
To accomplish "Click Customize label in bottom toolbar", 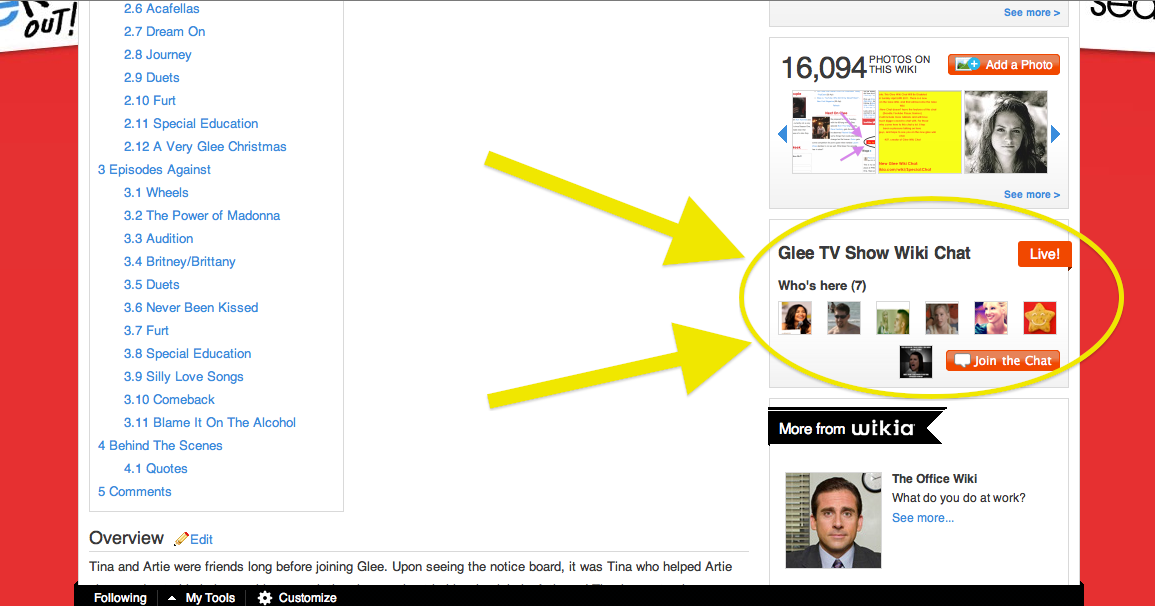I will pos(307,598).
